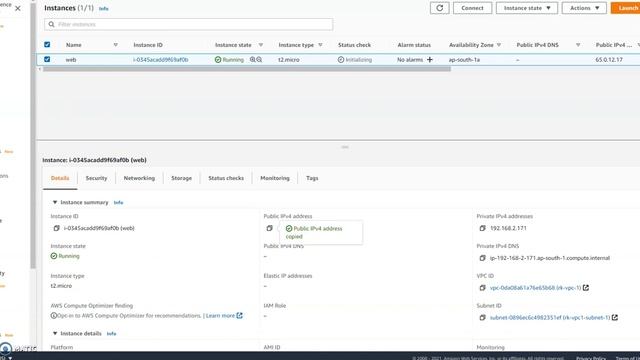
Task: Open instance ID link in table
Action: click(161, 60)
